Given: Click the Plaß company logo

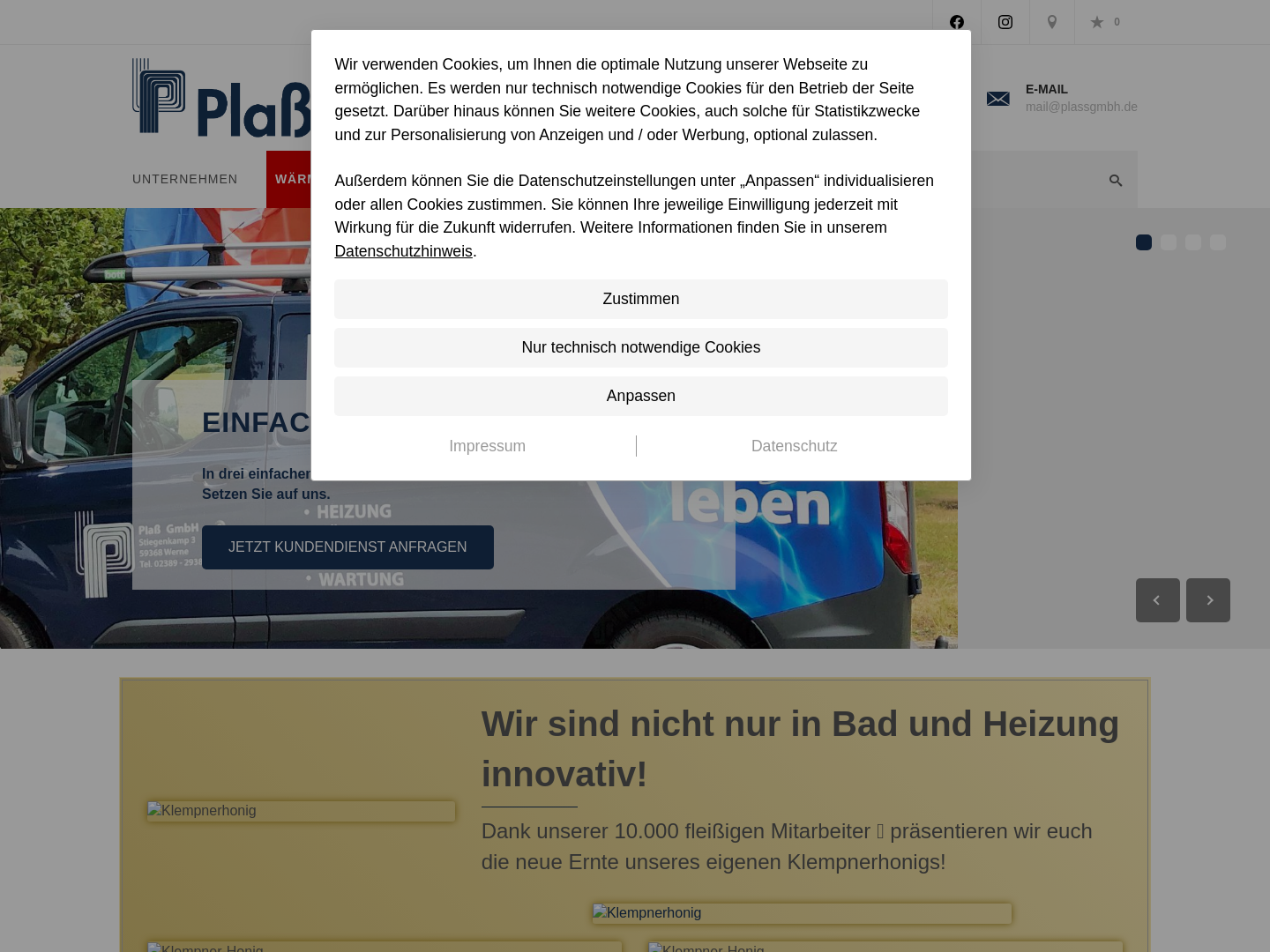Looking at the screenshot, I should coord(221,98).
